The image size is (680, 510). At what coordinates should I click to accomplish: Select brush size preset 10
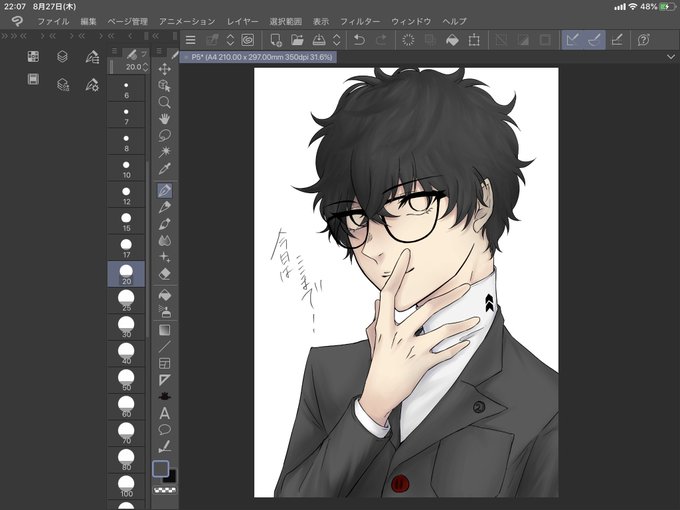coord(126,169)
